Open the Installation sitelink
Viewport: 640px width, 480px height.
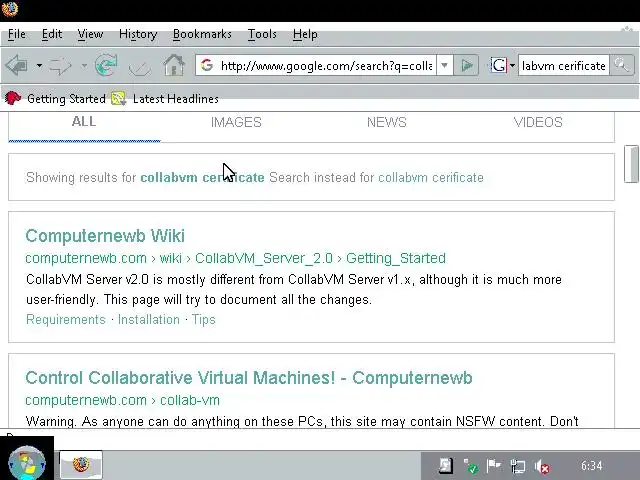[x=149, y=319]
